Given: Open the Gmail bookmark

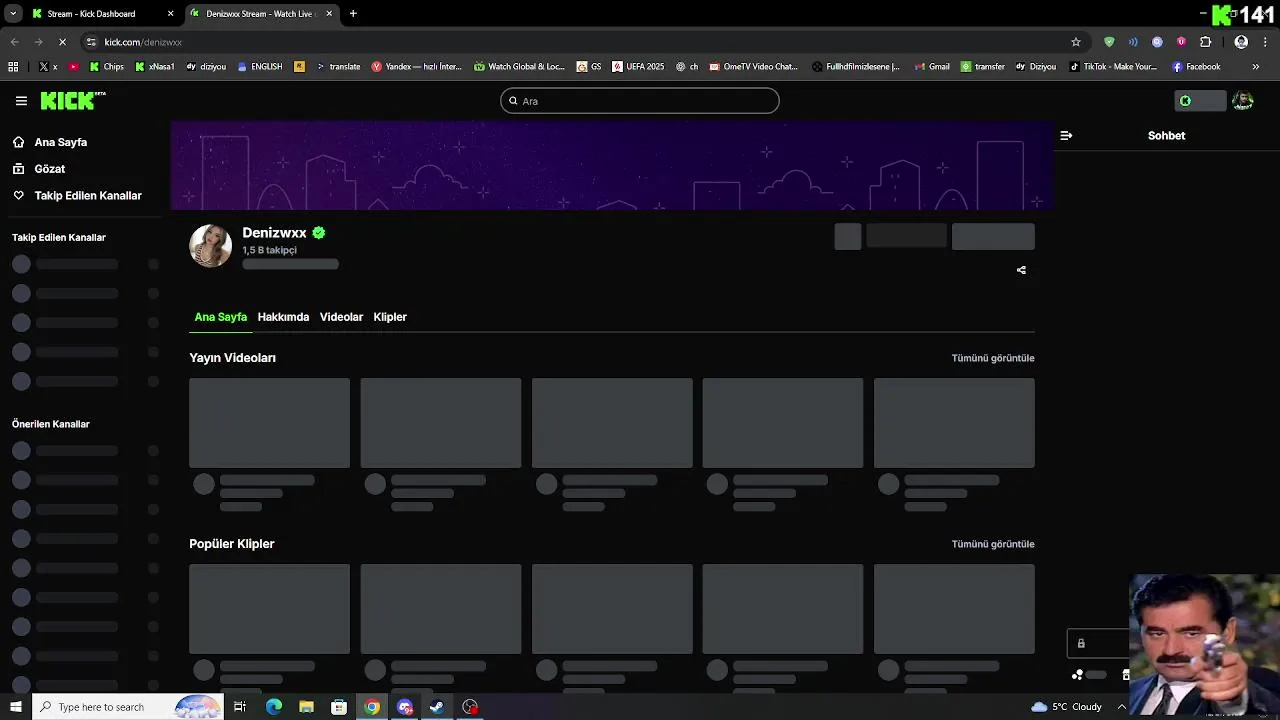Looking at the screenshot, I should pos(932,67).
